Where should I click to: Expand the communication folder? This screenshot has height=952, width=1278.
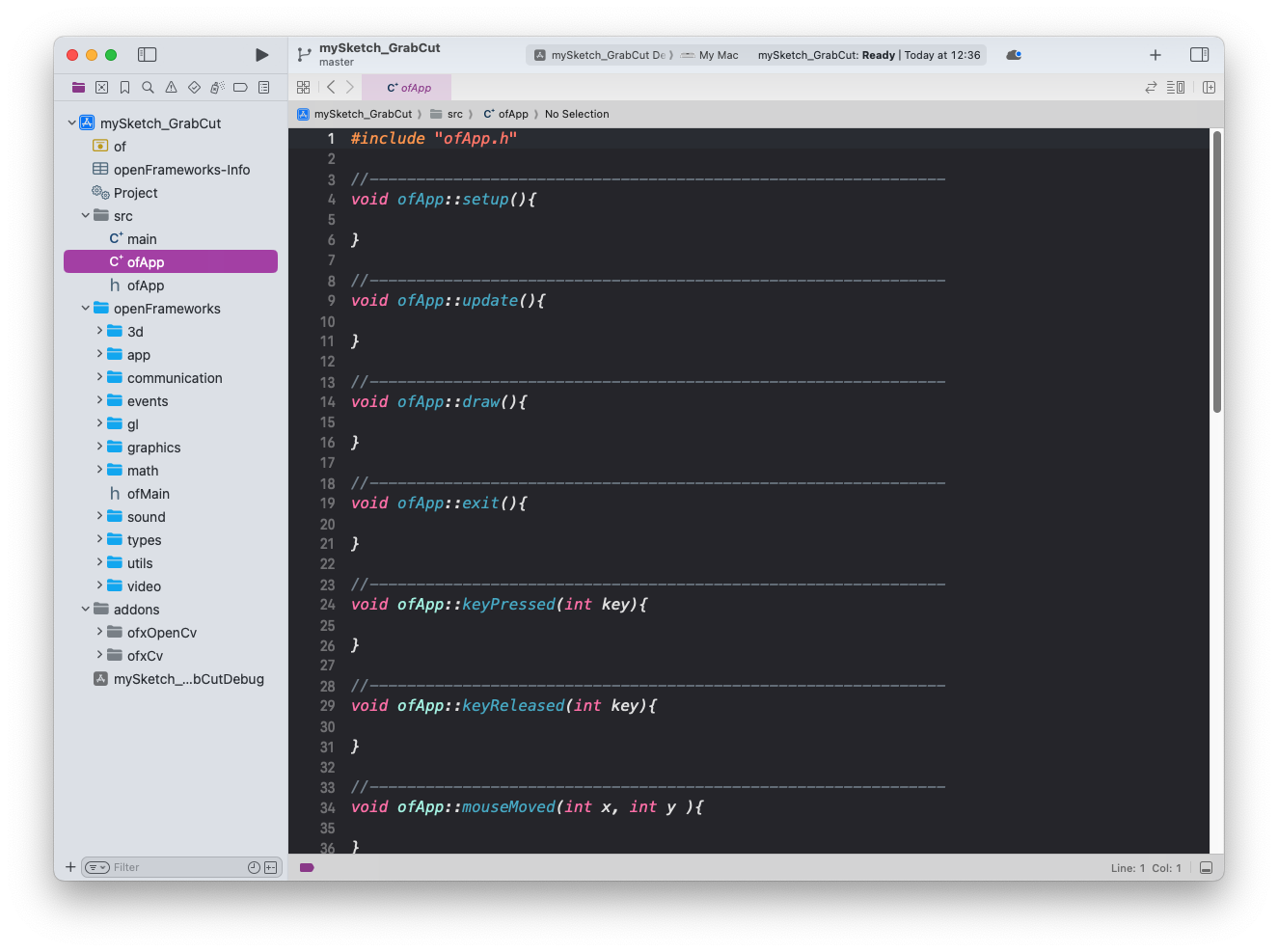(x=99, y=377)
